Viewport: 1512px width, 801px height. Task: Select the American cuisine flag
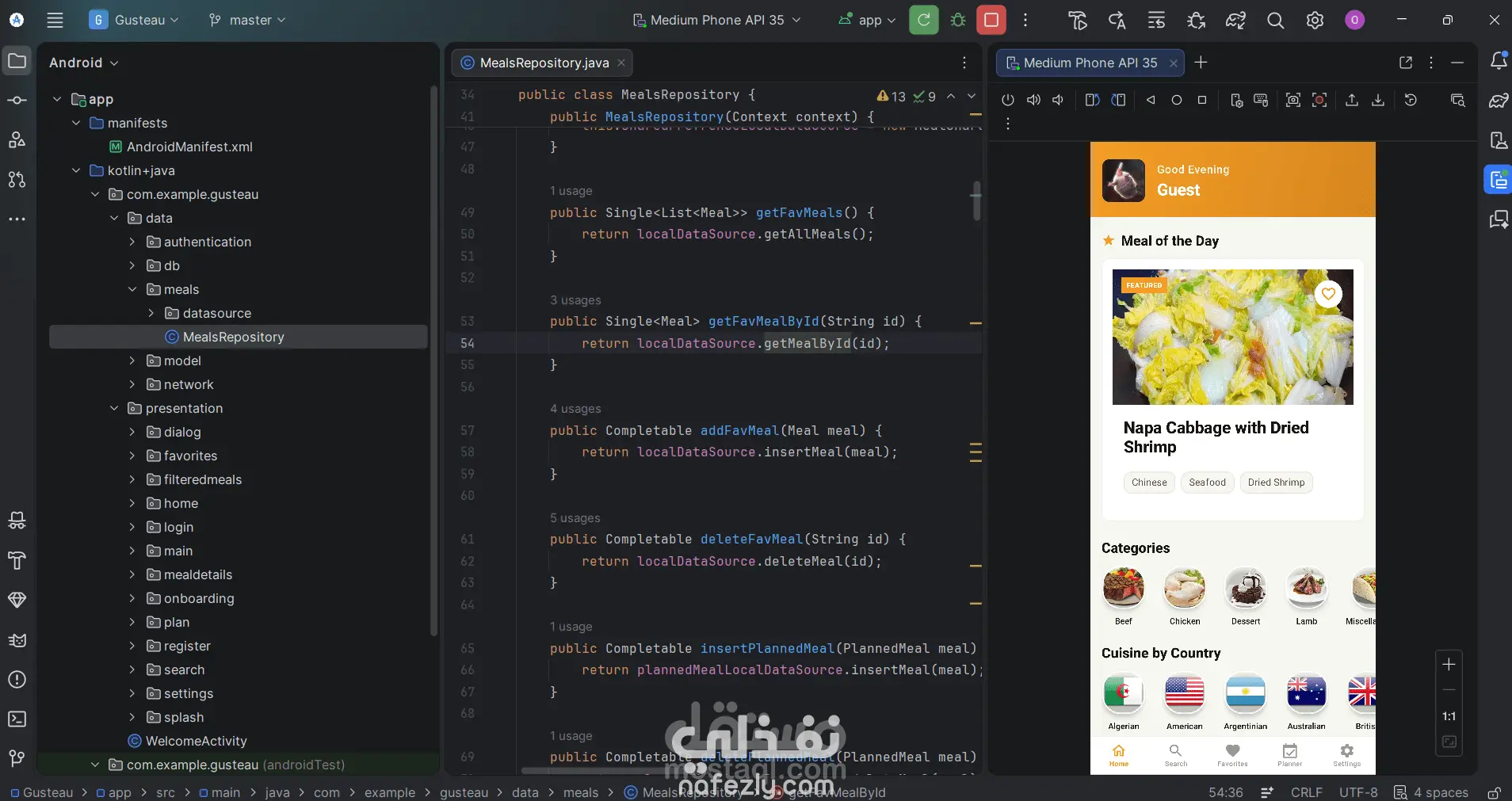(x=1184, y=692)
